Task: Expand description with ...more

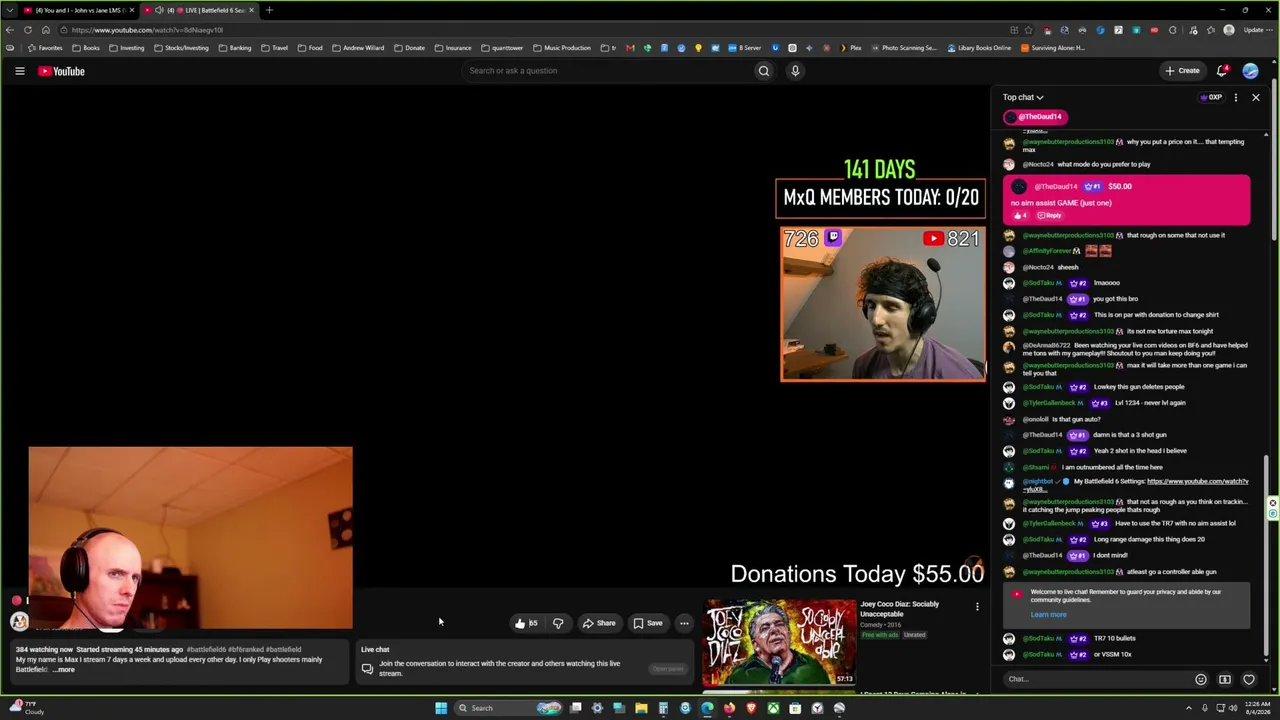Action: 64,669
